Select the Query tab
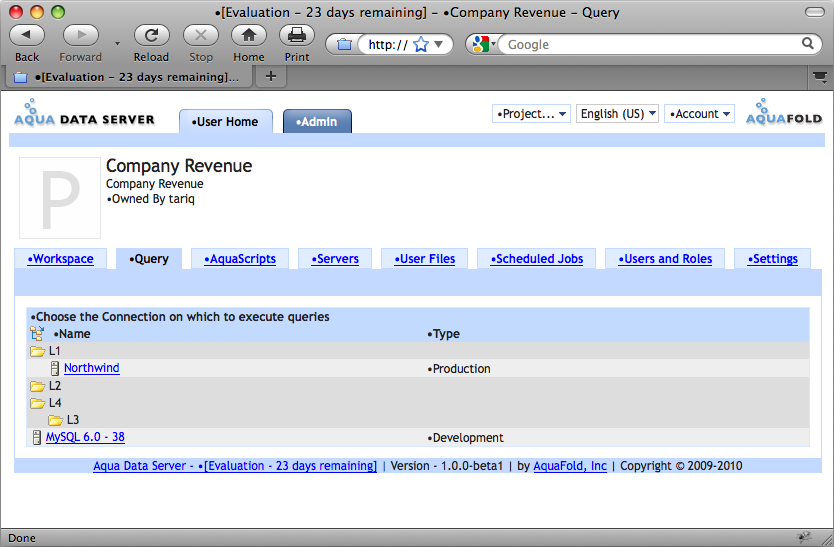This screenshot has width=834, height=547. (149, 259)
